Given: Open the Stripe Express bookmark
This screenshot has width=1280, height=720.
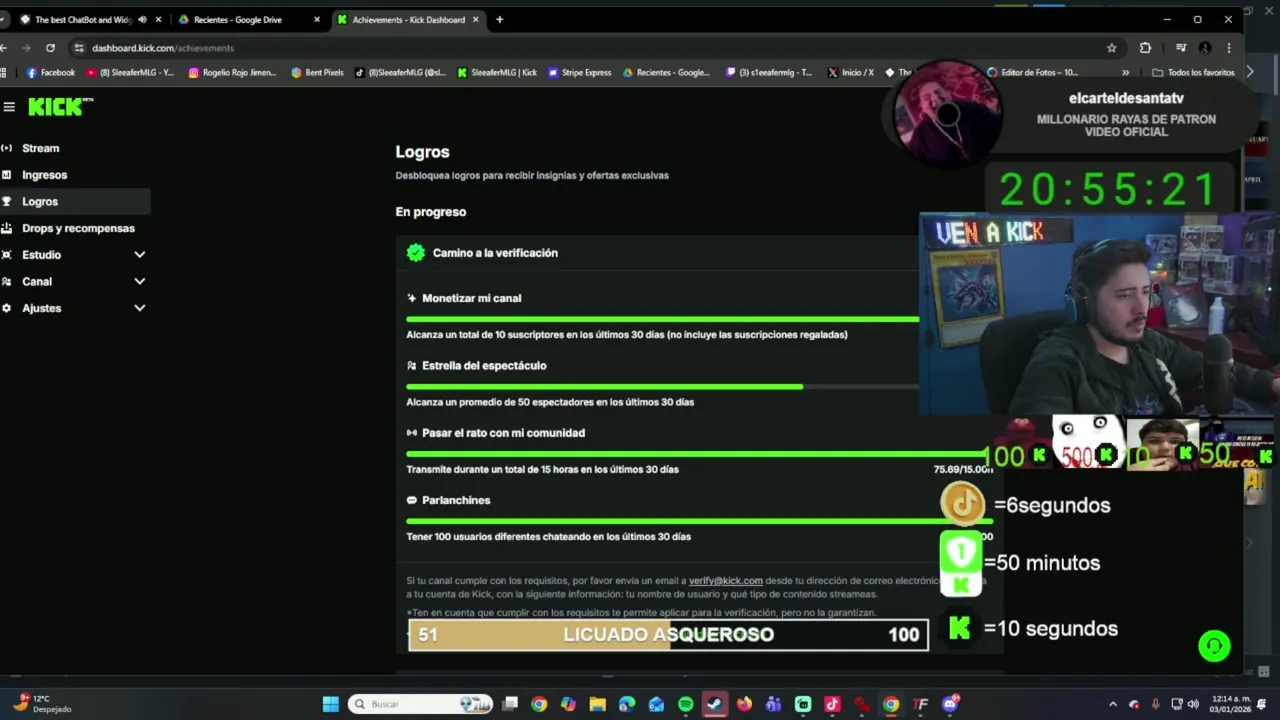Looking at the screenshot, I should pyautogui.click(x=579, y=72).
